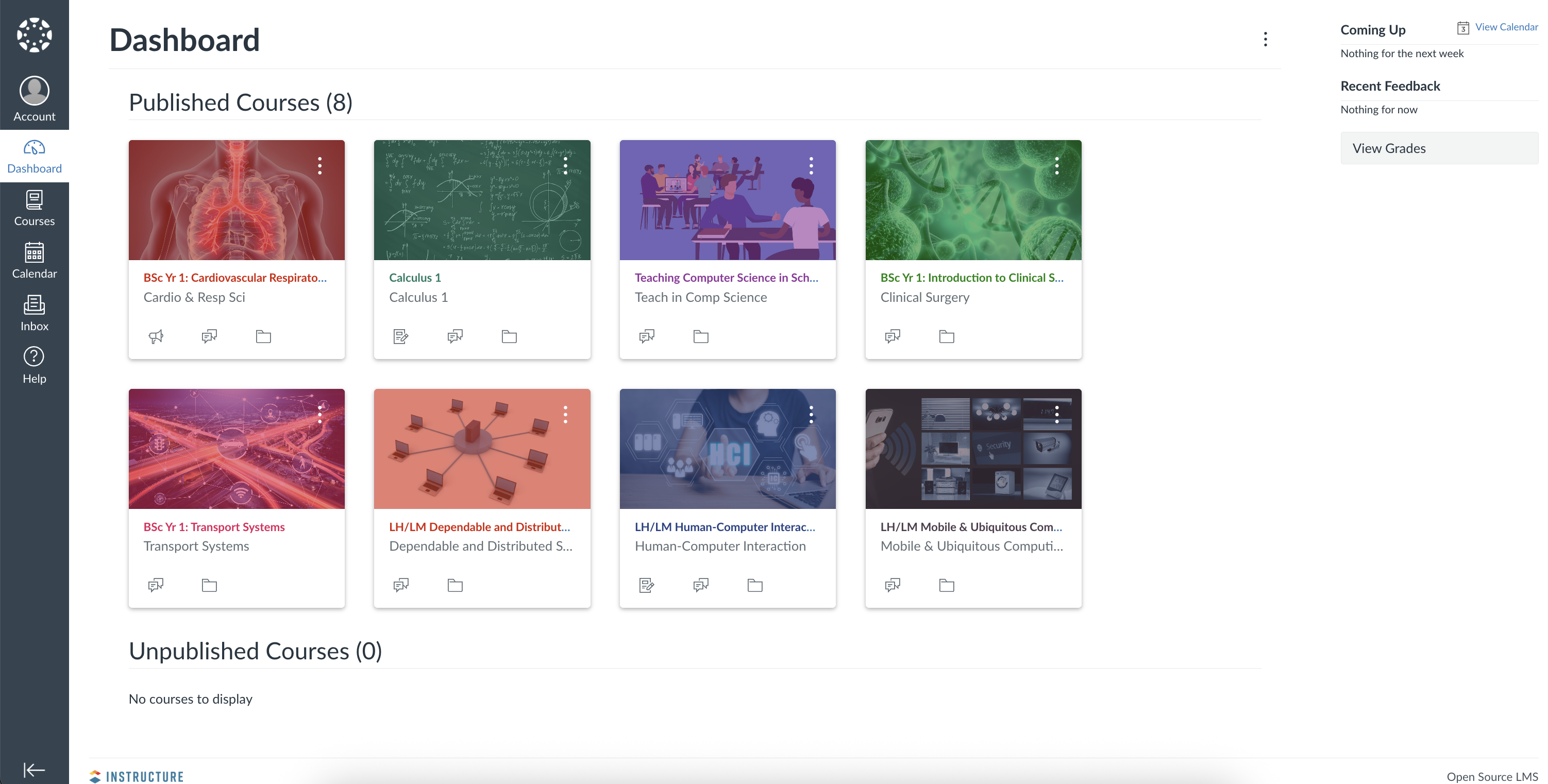Image resolution: width=1548 pixels, height=784 pixels.
Task: Open Files icon on Clinical Surgery card
Action: click(947, 336)
